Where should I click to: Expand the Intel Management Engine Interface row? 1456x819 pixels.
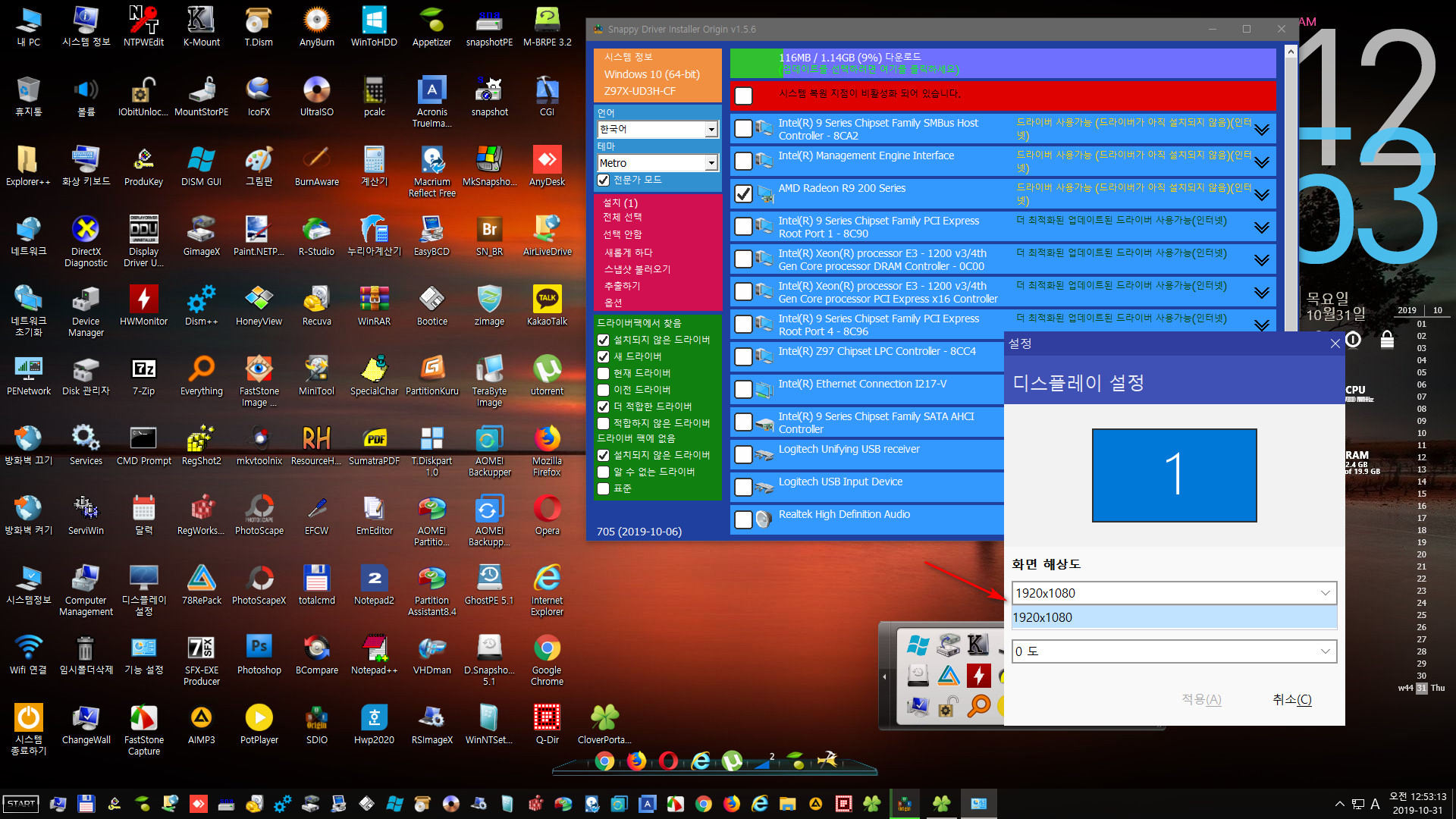click(1262, 162)
